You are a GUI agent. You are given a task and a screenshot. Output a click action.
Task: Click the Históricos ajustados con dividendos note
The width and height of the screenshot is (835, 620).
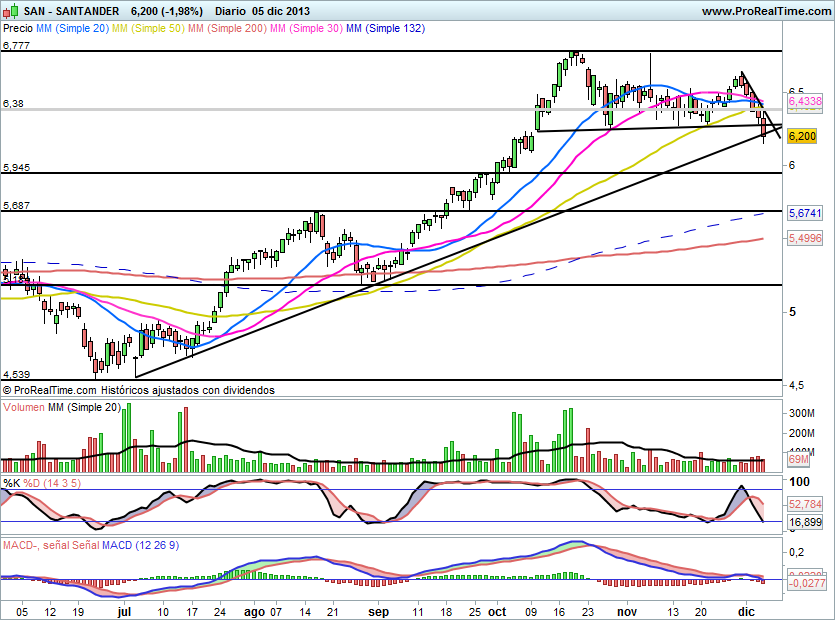[x=188, y=390]
